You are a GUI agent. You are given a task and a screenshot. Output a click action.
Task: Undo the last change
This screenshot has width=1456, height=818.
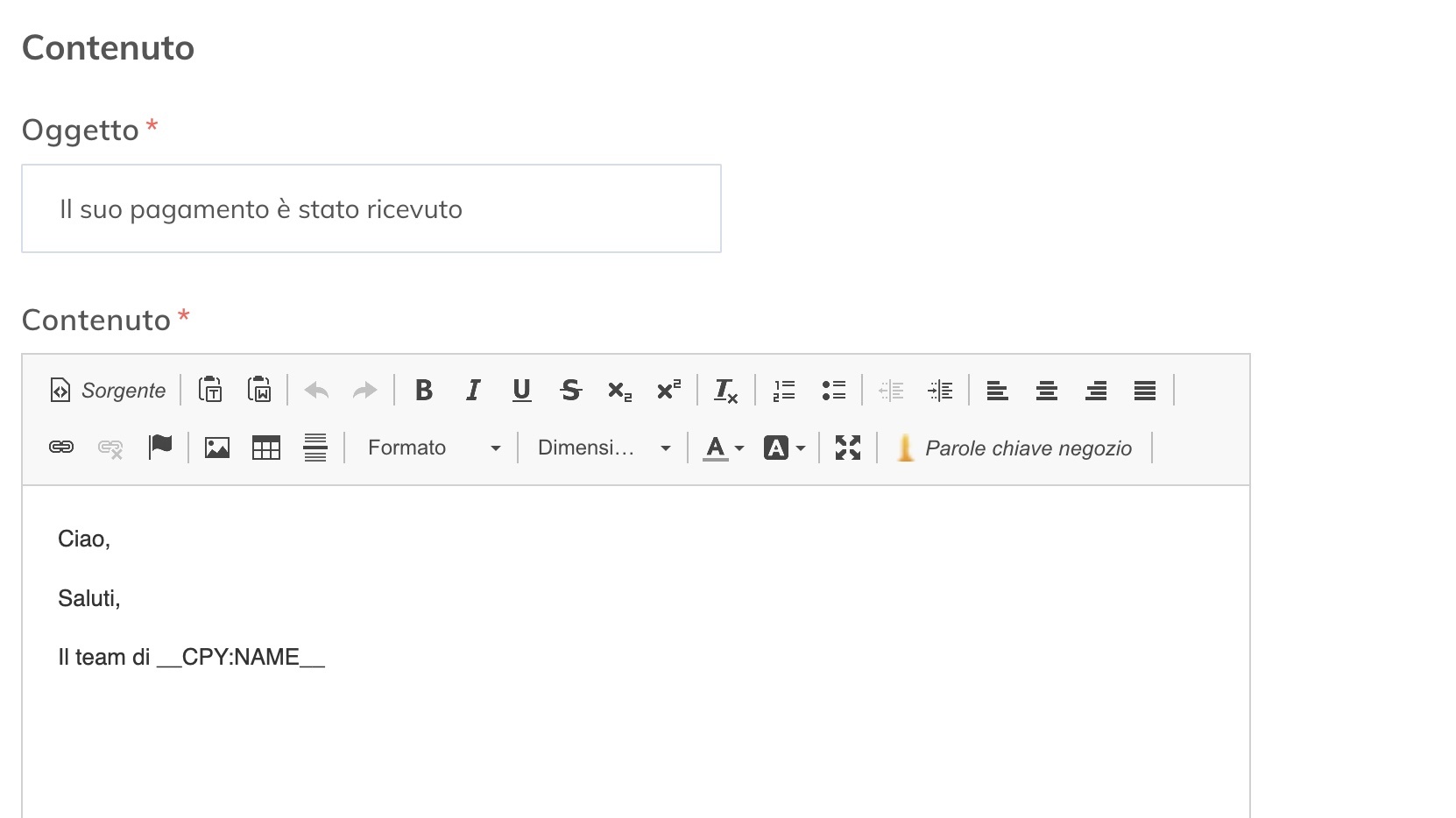click(315, 391)
